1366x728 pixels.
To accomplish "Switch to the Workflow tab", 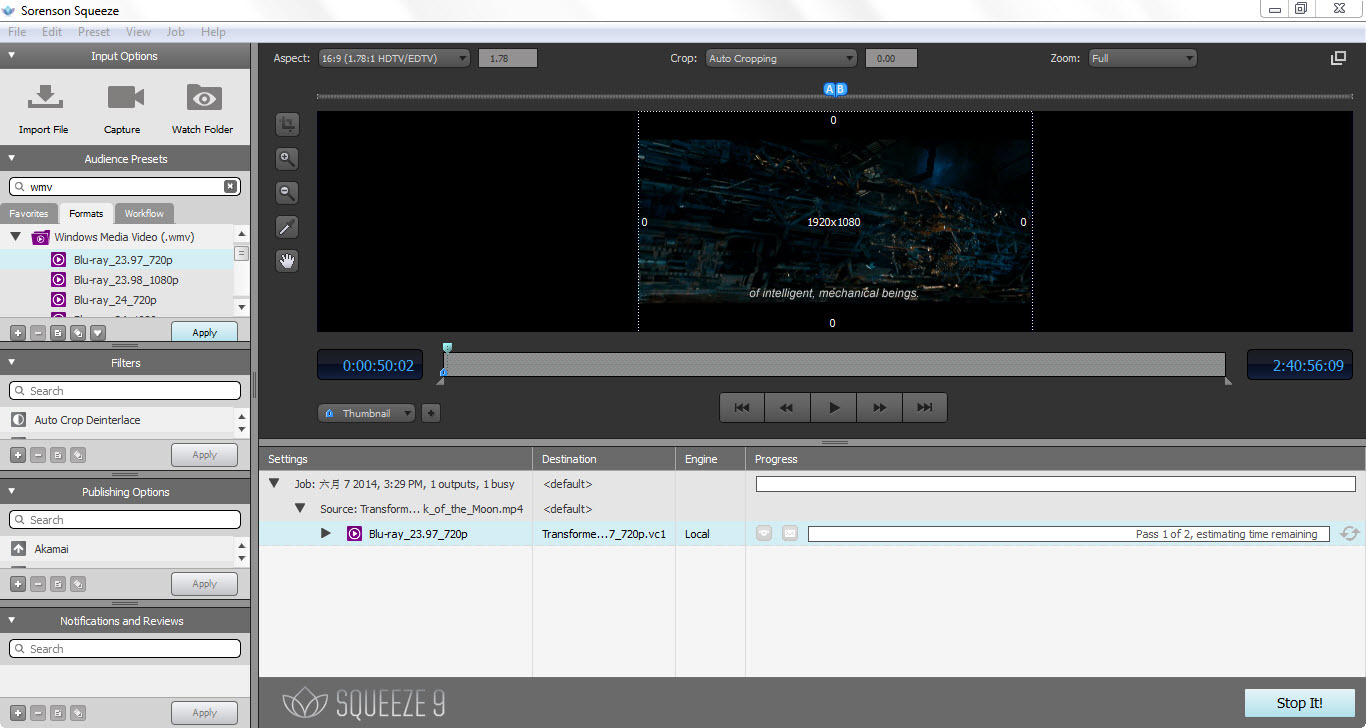I will [x=144, y=214].
